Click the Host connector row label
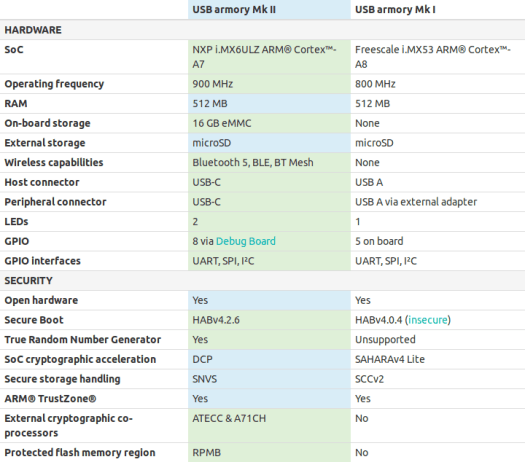 click(42, 182)
